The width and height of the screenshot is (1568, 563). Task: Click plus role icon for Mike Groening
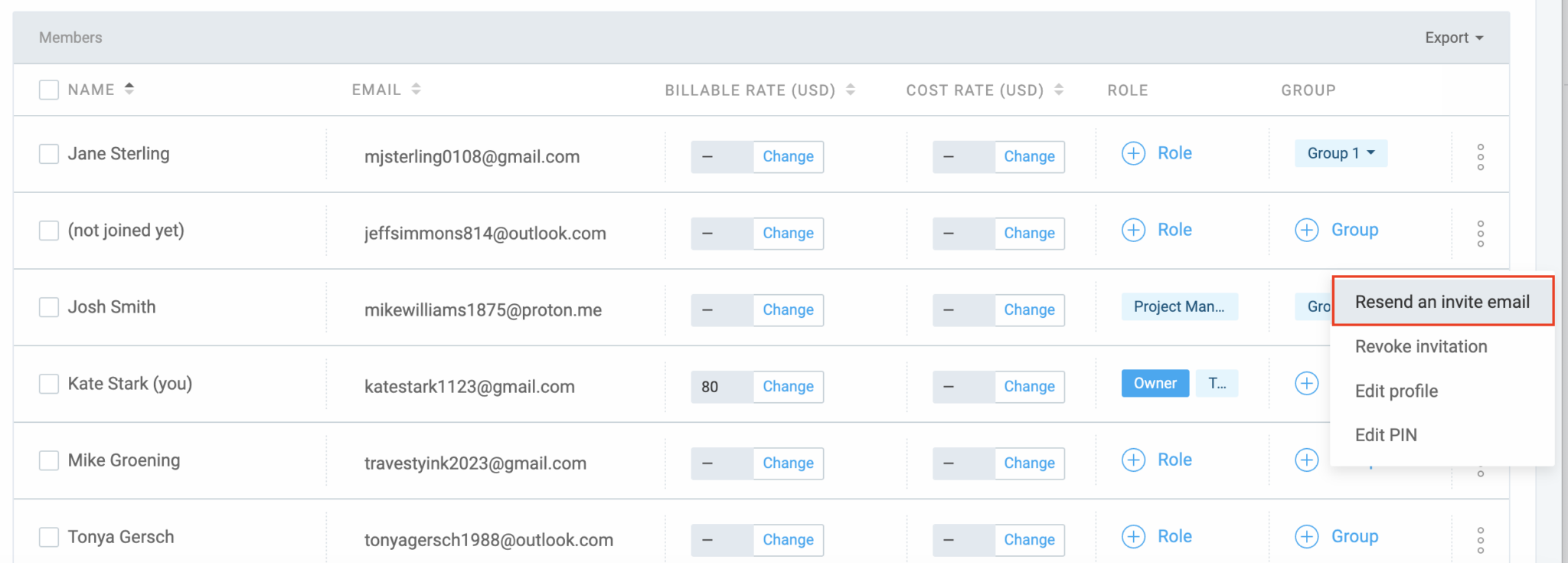[1133, 460]
